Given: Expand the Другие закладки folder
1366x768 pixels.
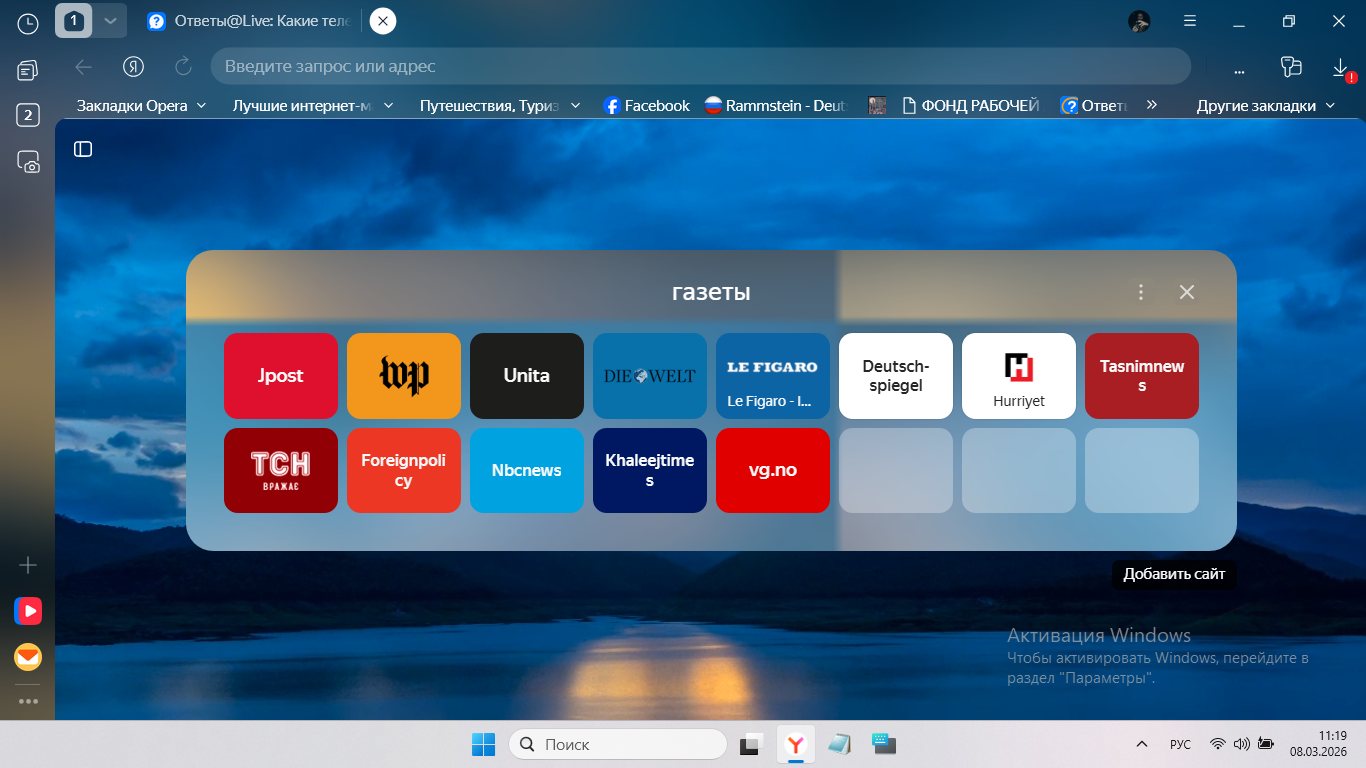Looking at the screenshot, I should point(1266,105).
